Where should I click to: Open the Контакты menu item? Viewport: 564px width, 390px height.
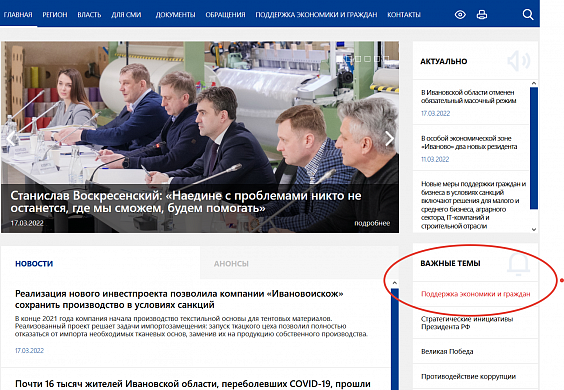(404, 15)
